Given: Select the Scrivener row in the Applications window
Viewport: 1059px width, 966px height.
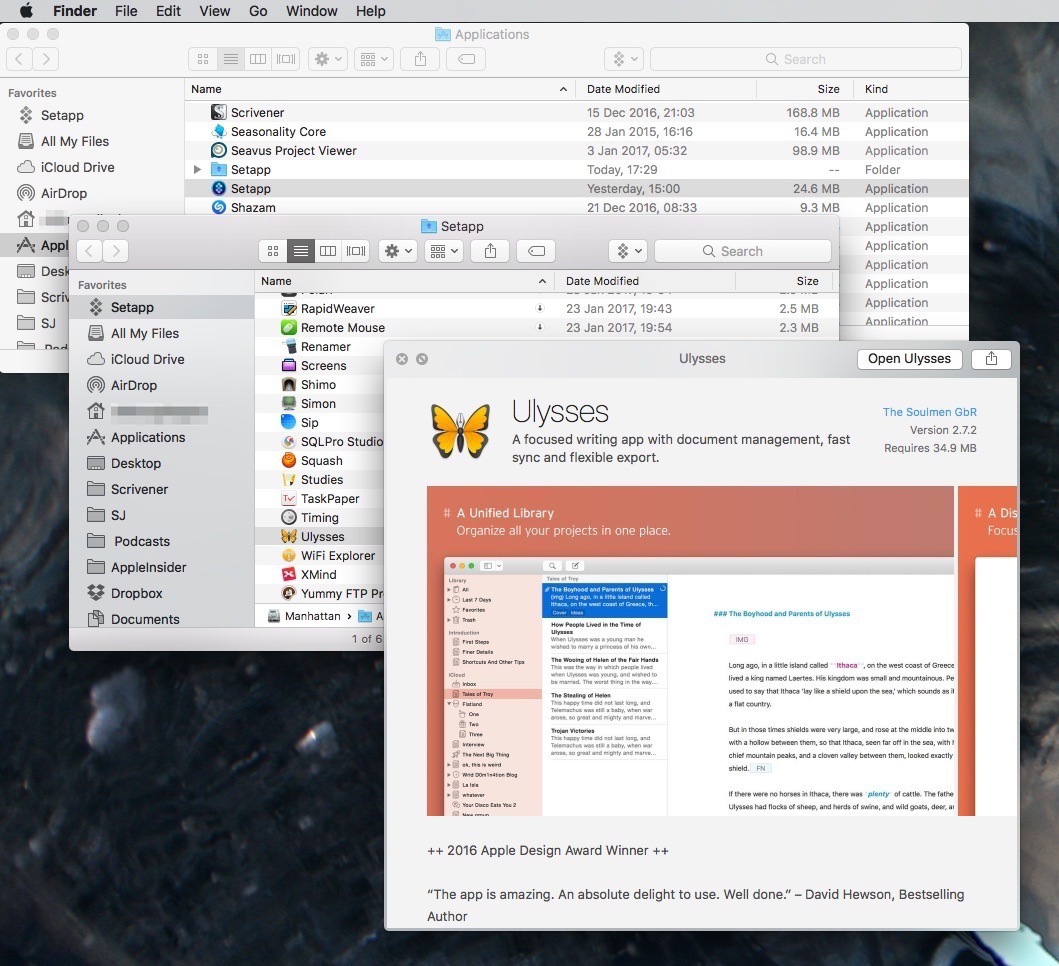Looking at the screenshot, I should (576, 113).
